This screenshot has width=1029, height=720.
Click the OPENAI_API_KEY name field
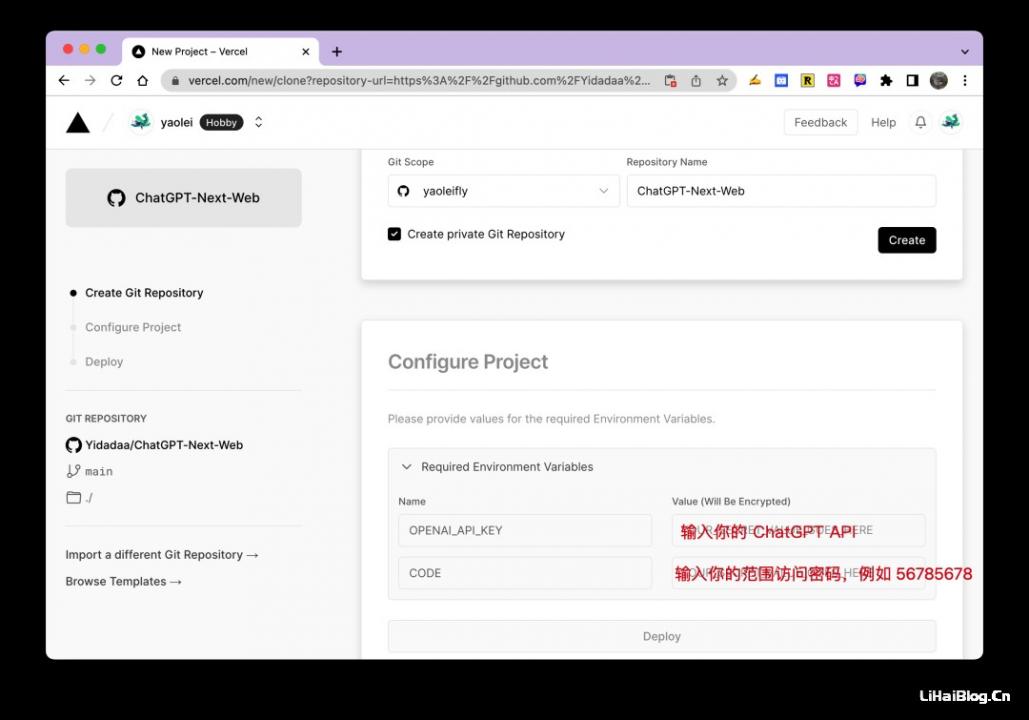point(525,530)
